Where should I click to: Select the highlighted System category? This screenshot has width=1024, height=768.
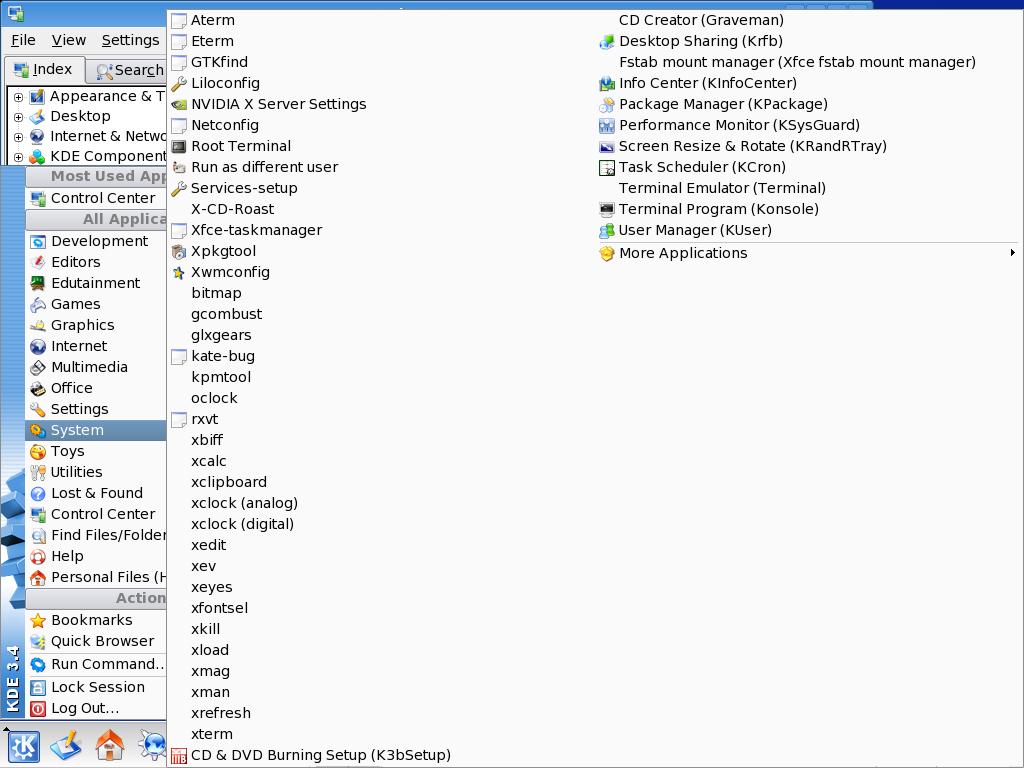95,430
